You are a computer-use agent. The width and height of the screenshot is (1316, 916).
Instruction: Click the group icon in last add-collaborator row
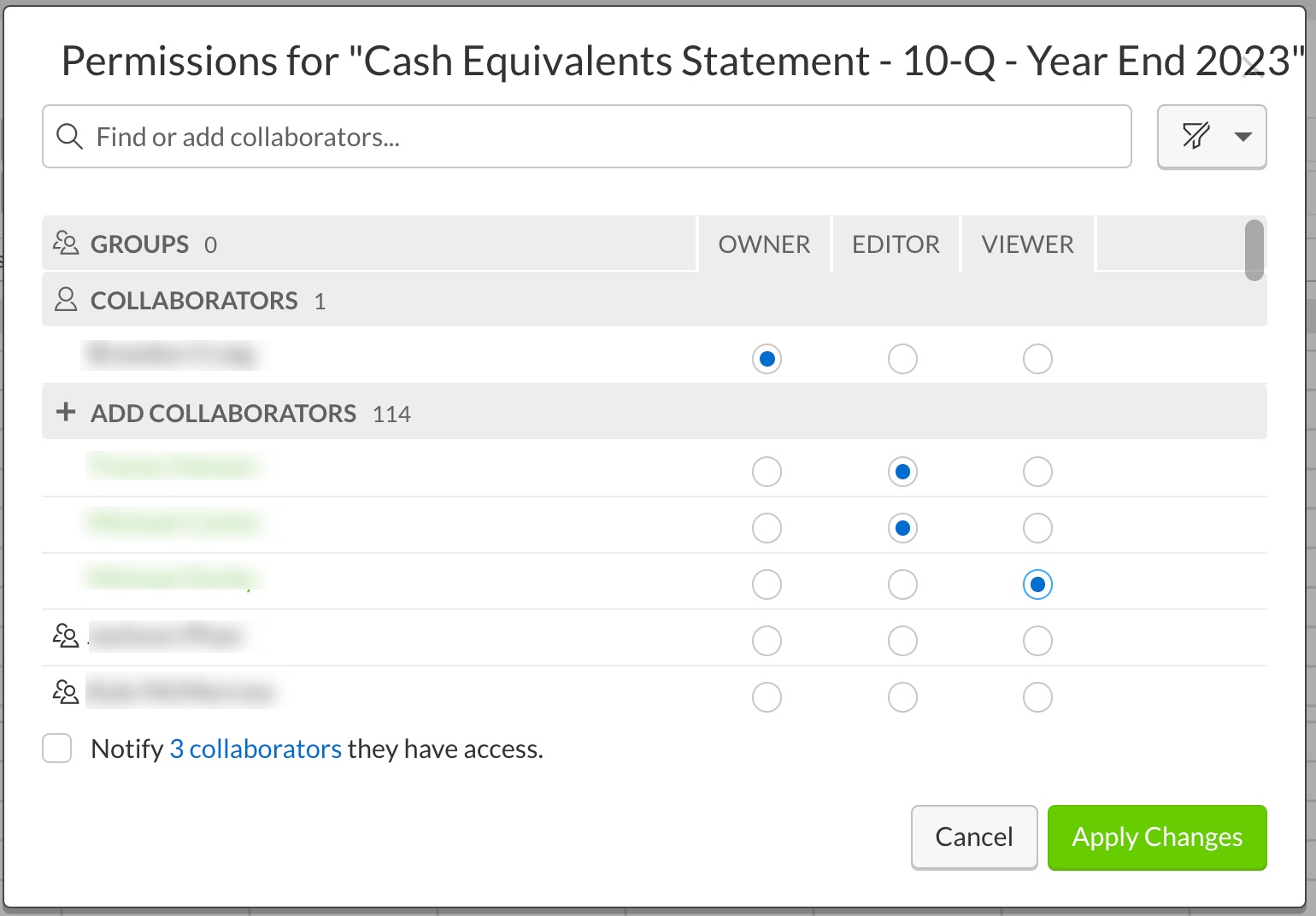tap(66, 692)
